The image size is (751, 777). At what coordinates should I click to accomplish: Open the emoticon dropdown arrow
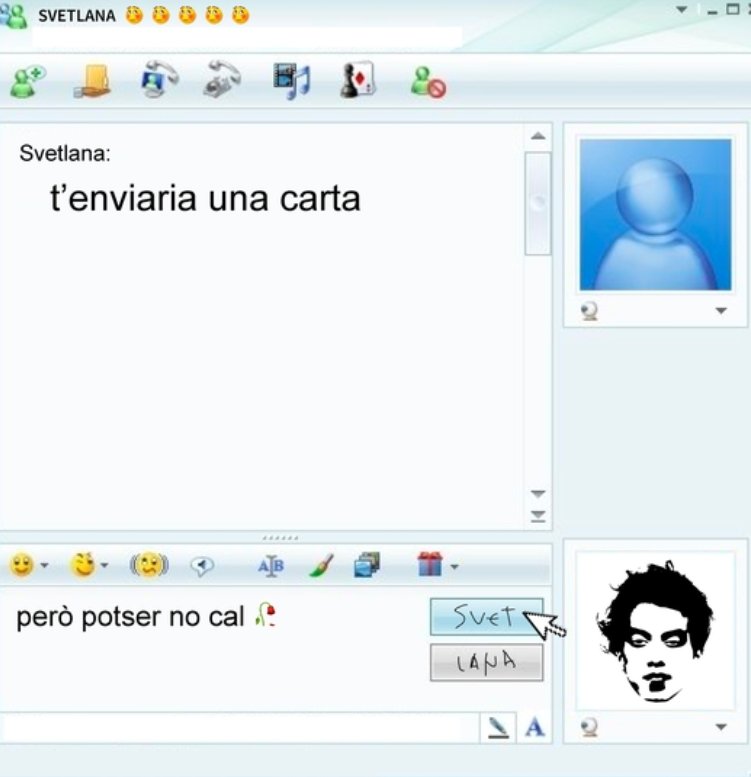tap(45, 565)
